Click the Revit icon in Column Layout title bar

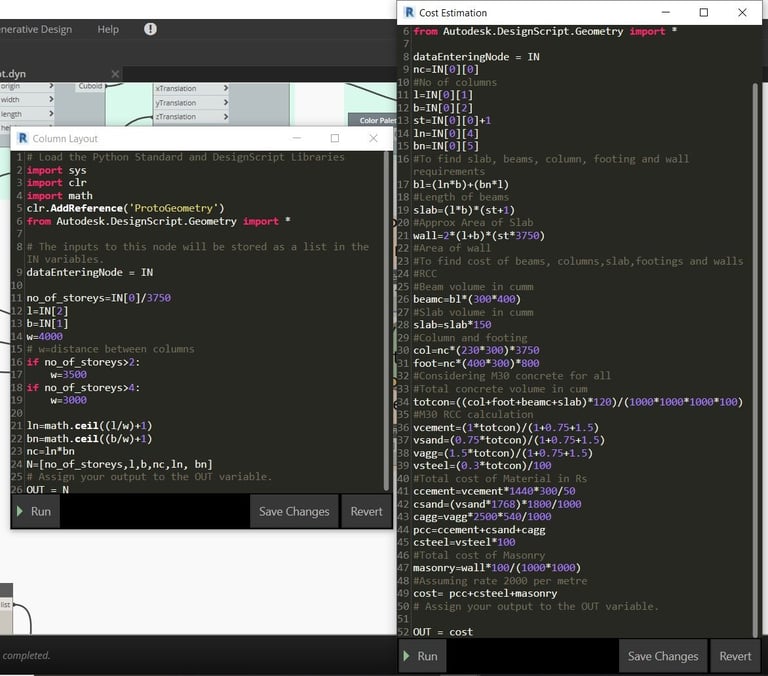tap(23, 138)
